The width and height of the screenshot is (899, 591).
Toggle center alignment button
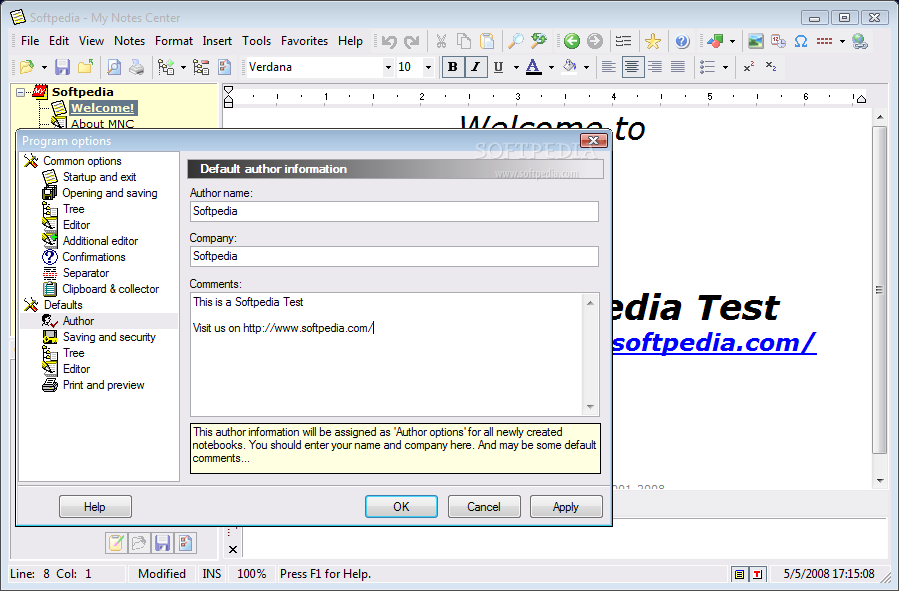tap(632, 67)
